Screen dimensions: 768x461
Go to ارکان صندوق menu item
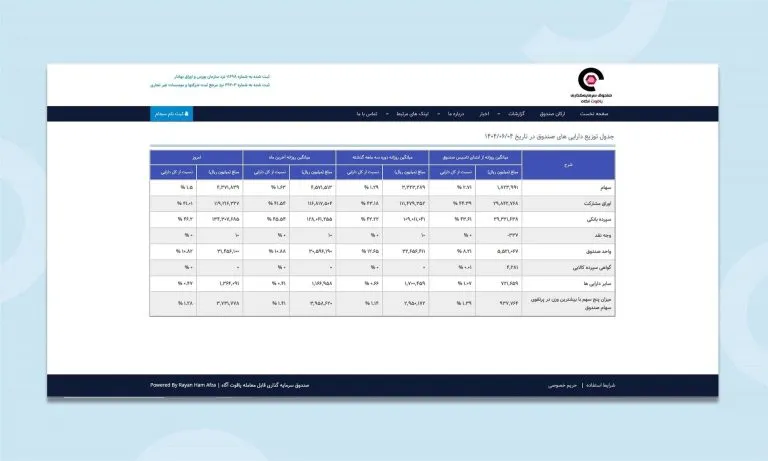tap(552, 114)
